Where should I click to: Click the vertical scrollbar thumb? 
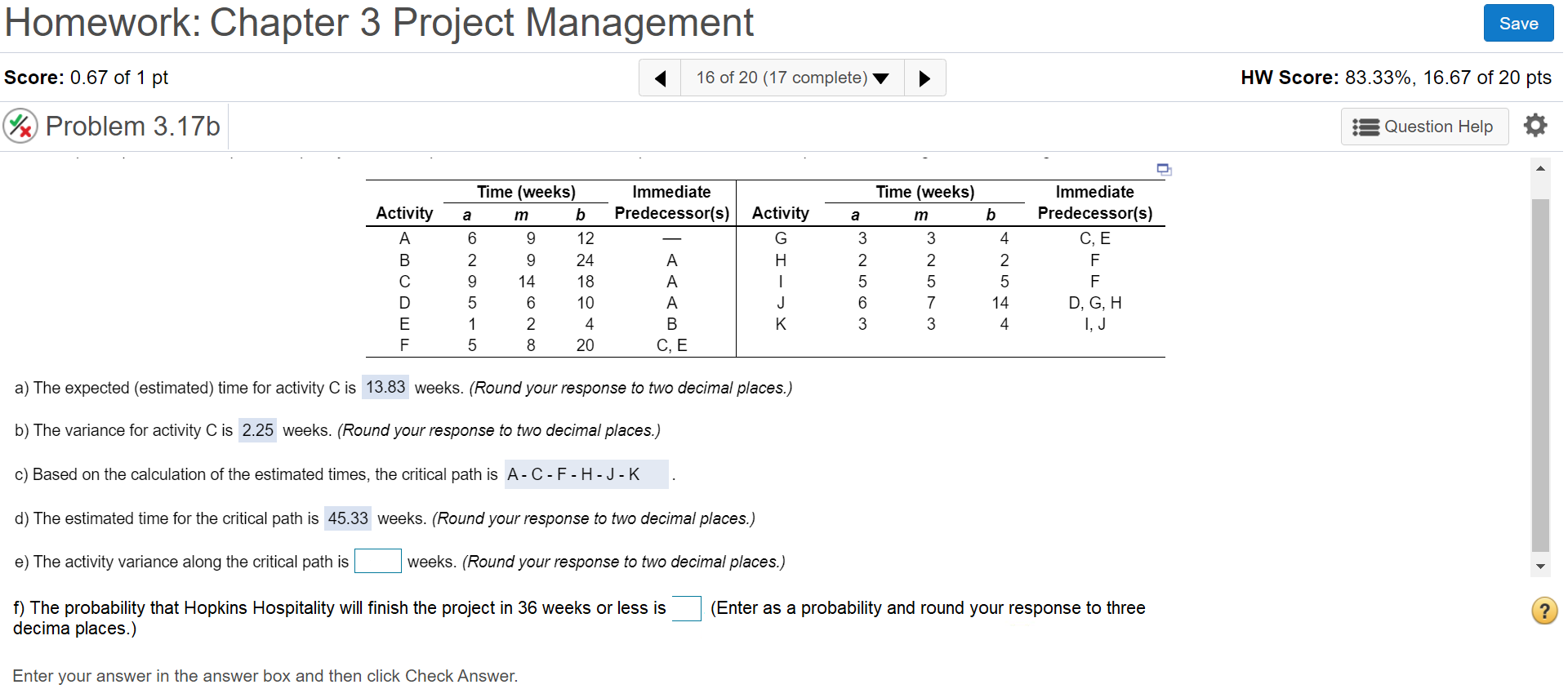1540,374
